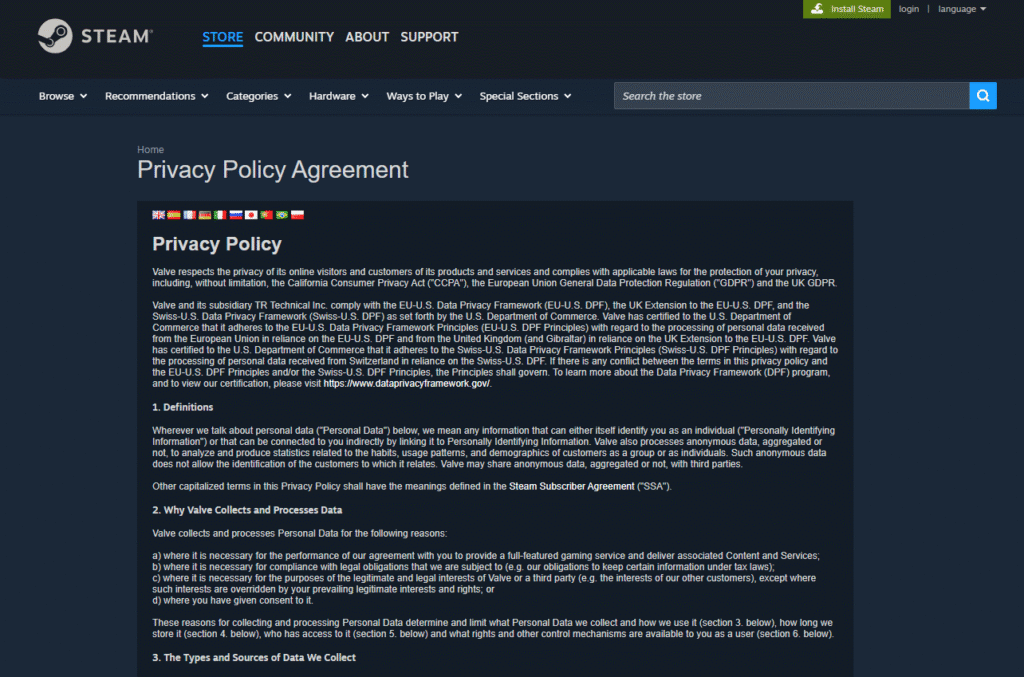
Task: Select the Russian flag icon
Action: point(236,215)
